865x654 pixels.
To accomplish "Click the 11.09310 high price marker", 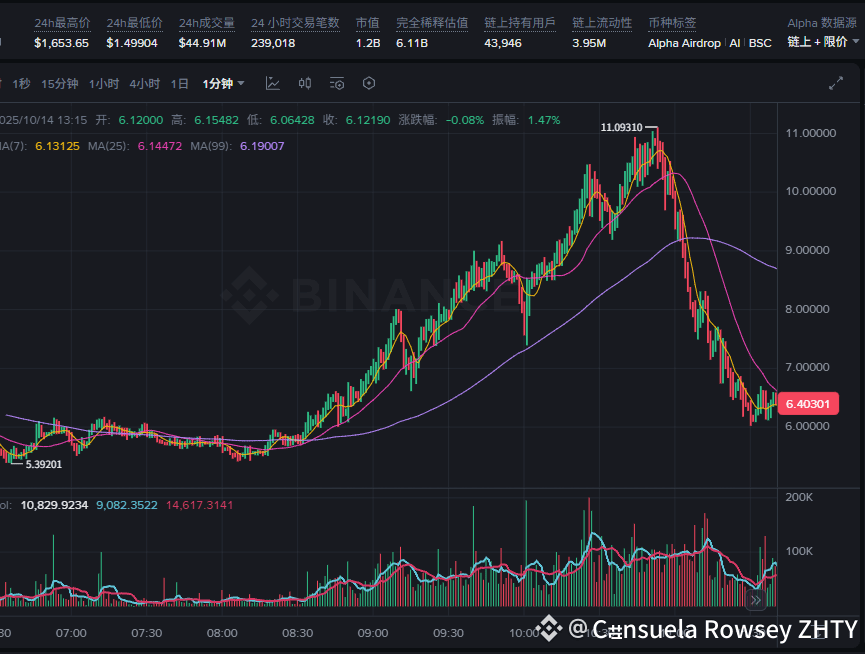I will click(x=621, y=127).
